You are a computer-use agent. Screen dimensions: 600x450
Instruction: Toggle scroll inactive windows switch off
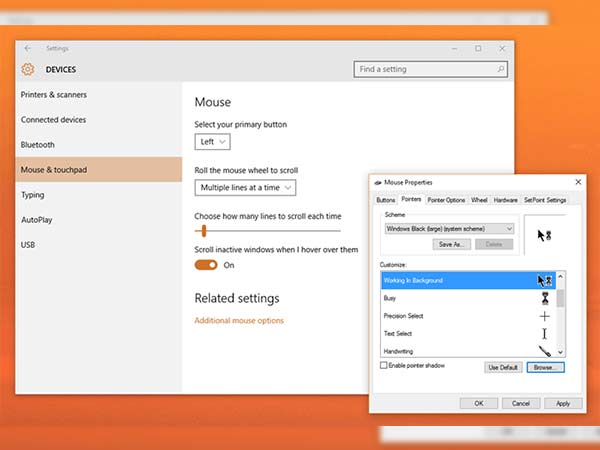pyautogui.click(x=206, y=265)
